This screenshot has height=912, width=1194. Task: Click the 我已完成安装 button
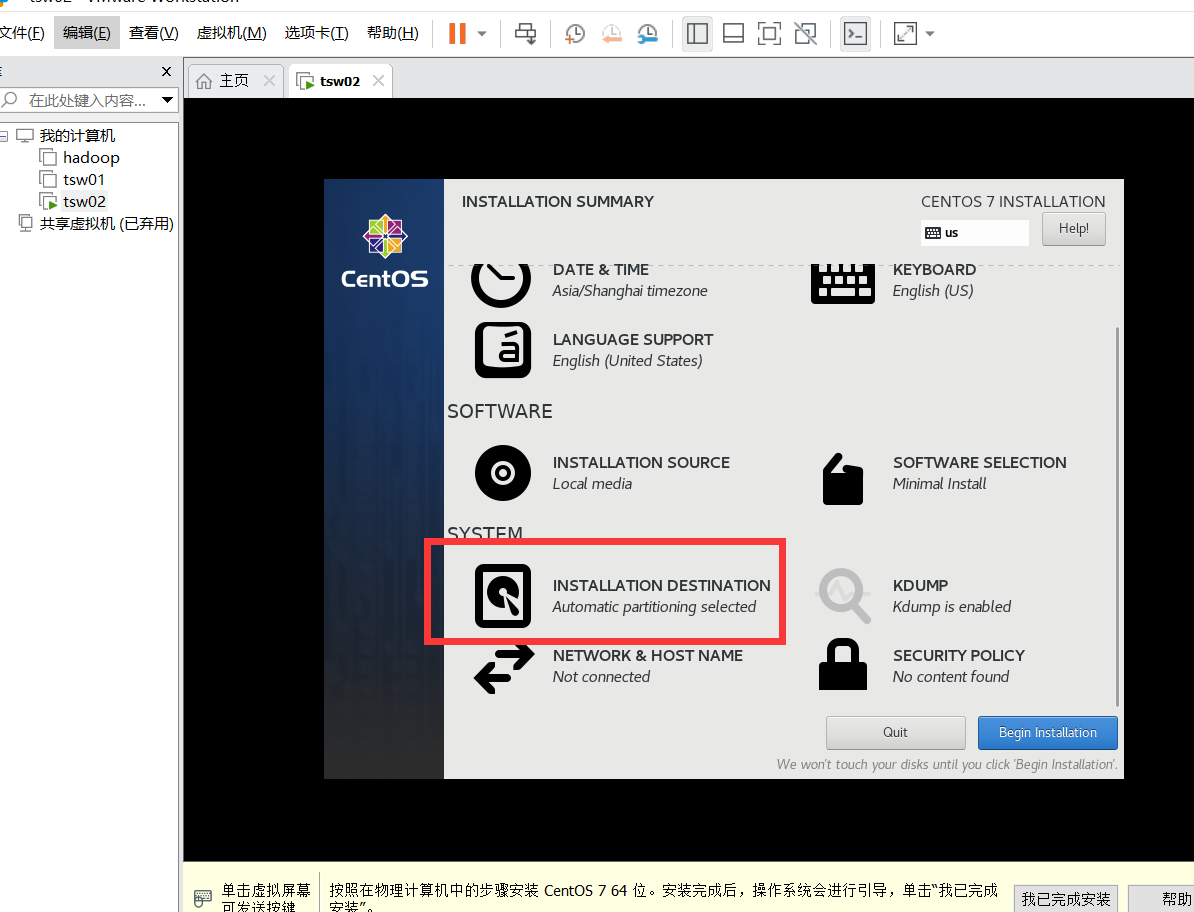[x=1066, y=899]
